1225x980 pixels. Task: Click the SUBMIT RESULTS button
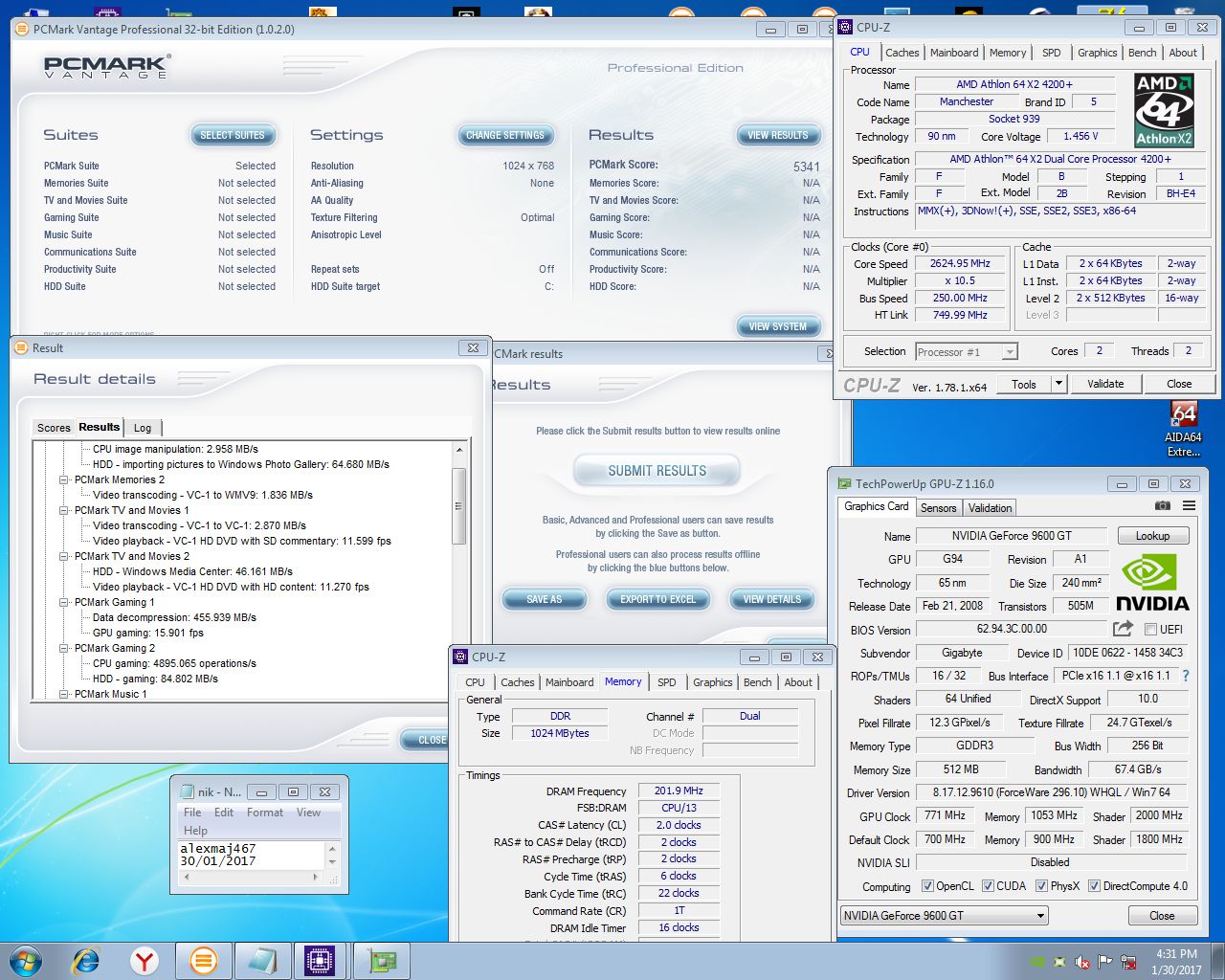pos(657,471)
